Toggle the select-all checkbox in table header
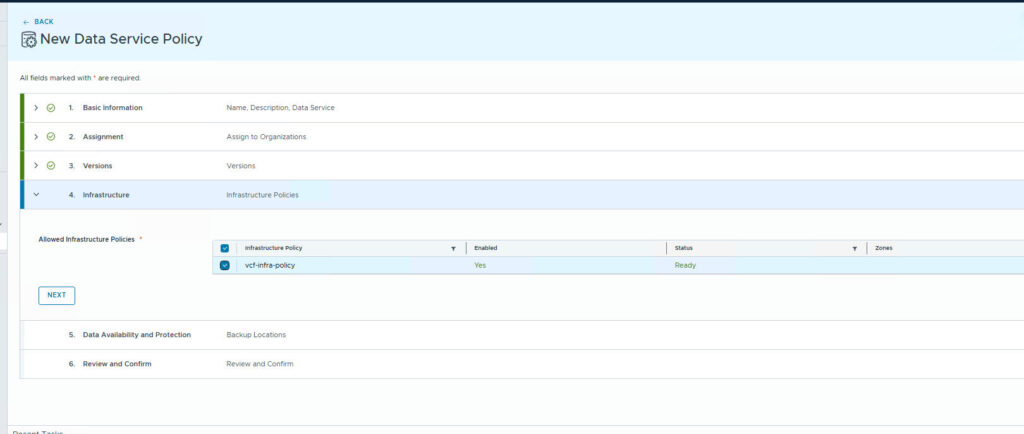This screenshot has width=1024, height=434. (x=225, y=248)
